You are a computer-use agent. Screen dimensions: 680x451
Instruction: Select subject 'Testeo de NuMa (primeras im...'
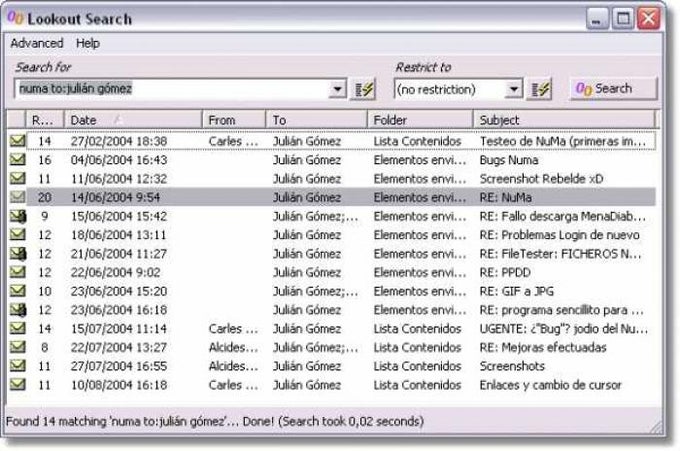pos(562,141)
